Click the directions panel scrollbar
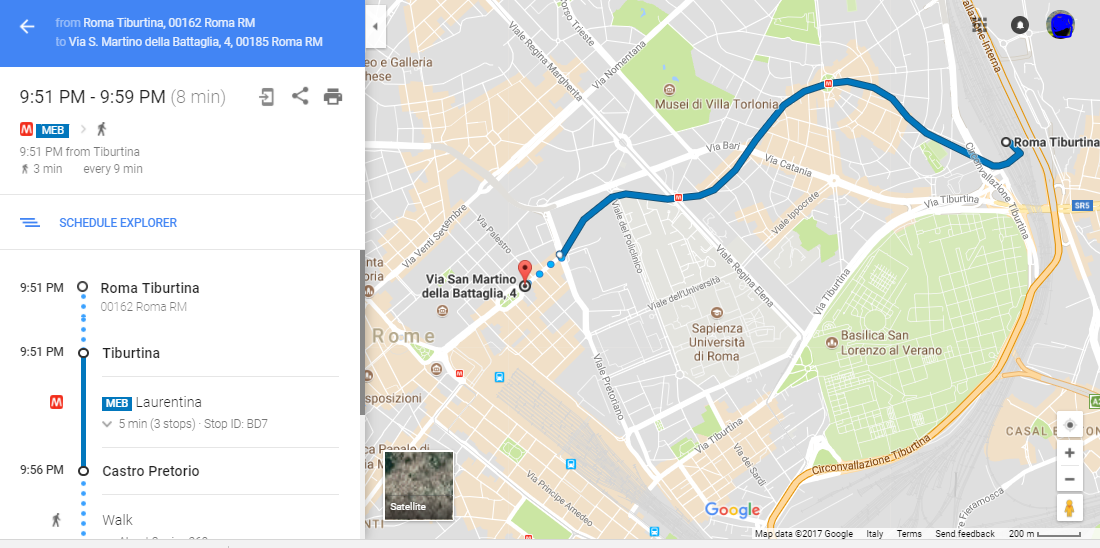1100x548 pixels. tap(362, 332)
